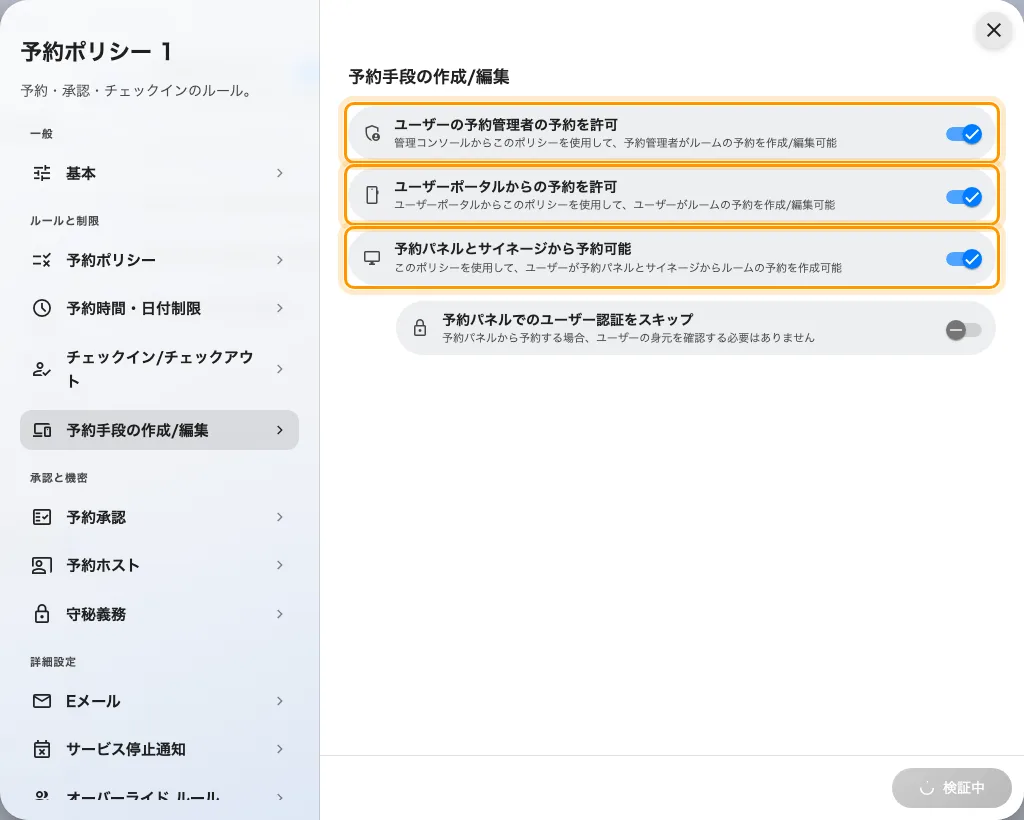Select 予約ホスト in the sidebar
The height and width of the screenshot is (820, 1024).
[159, 565]
